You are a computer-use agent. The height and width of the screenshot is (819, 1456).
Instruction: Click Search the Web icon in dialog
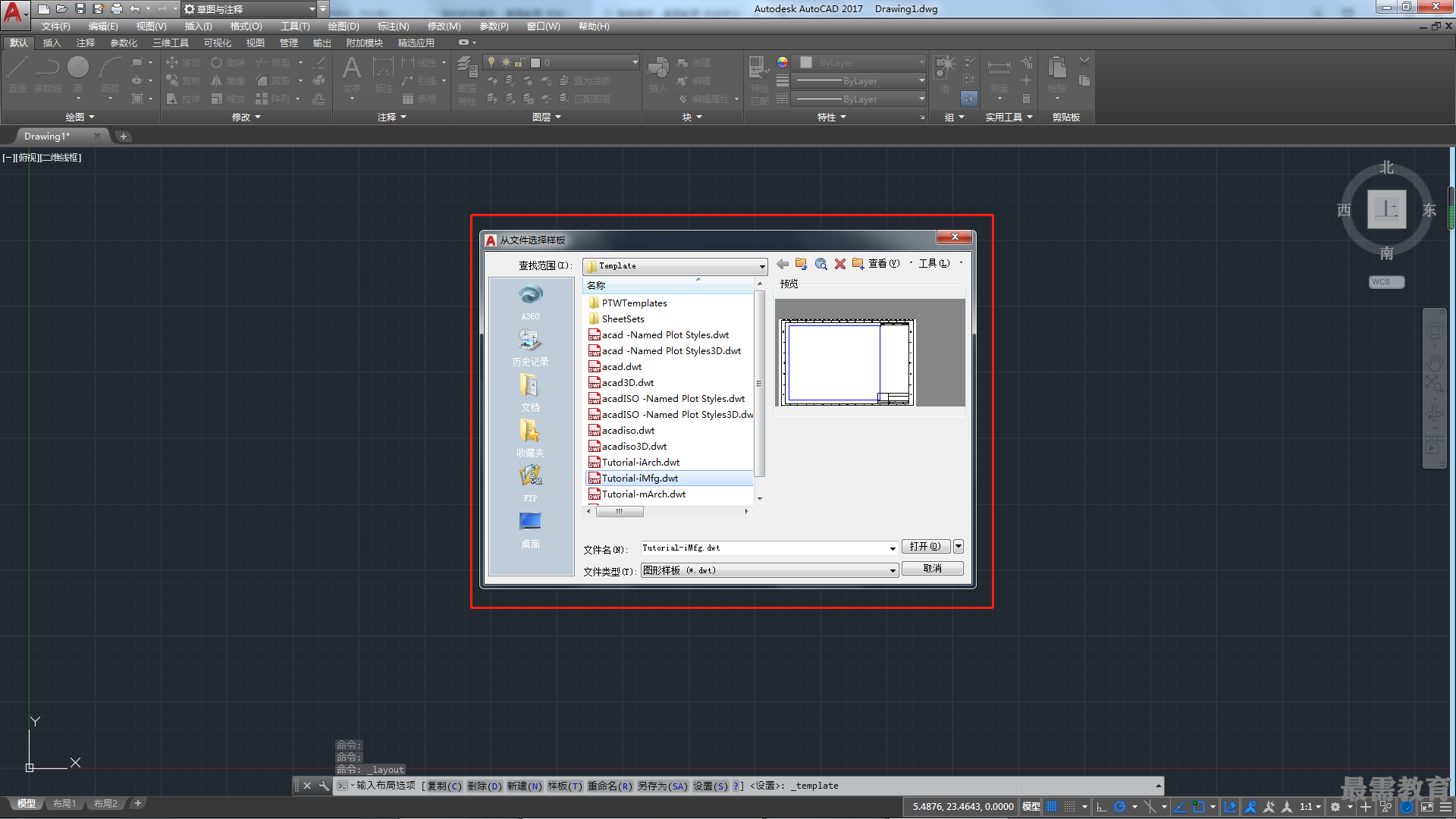click(821, 264)
